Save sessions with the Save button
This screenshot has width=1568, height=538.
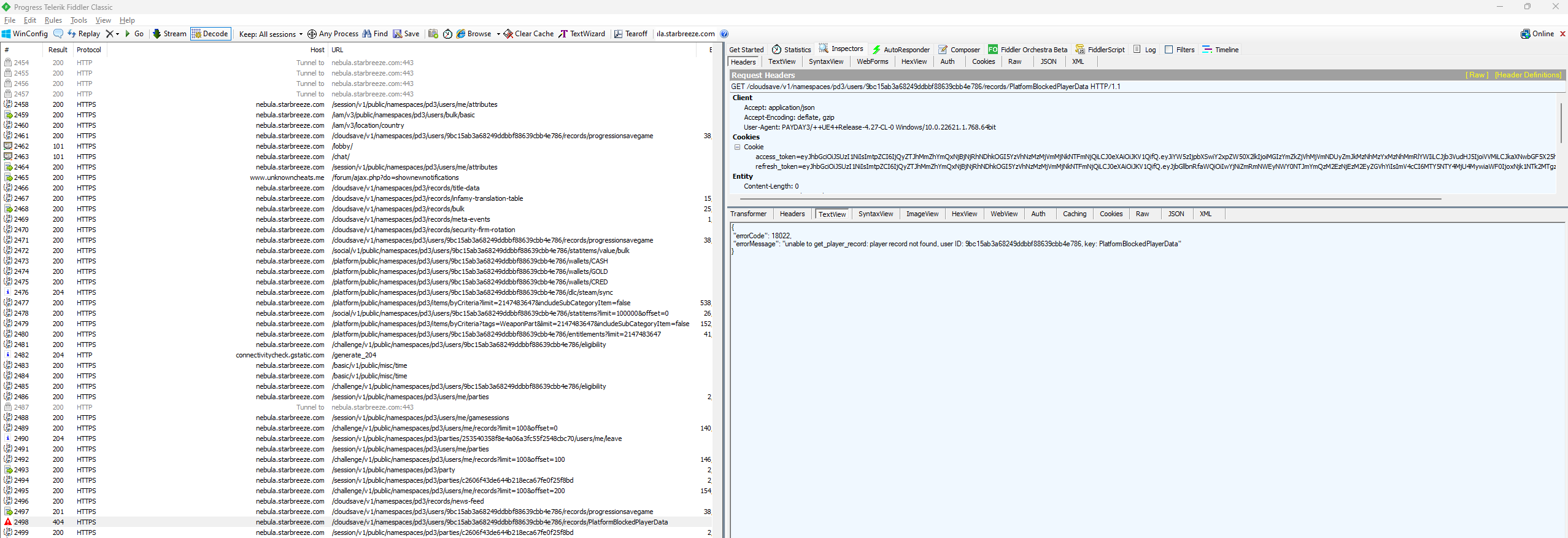pos(406,34)
